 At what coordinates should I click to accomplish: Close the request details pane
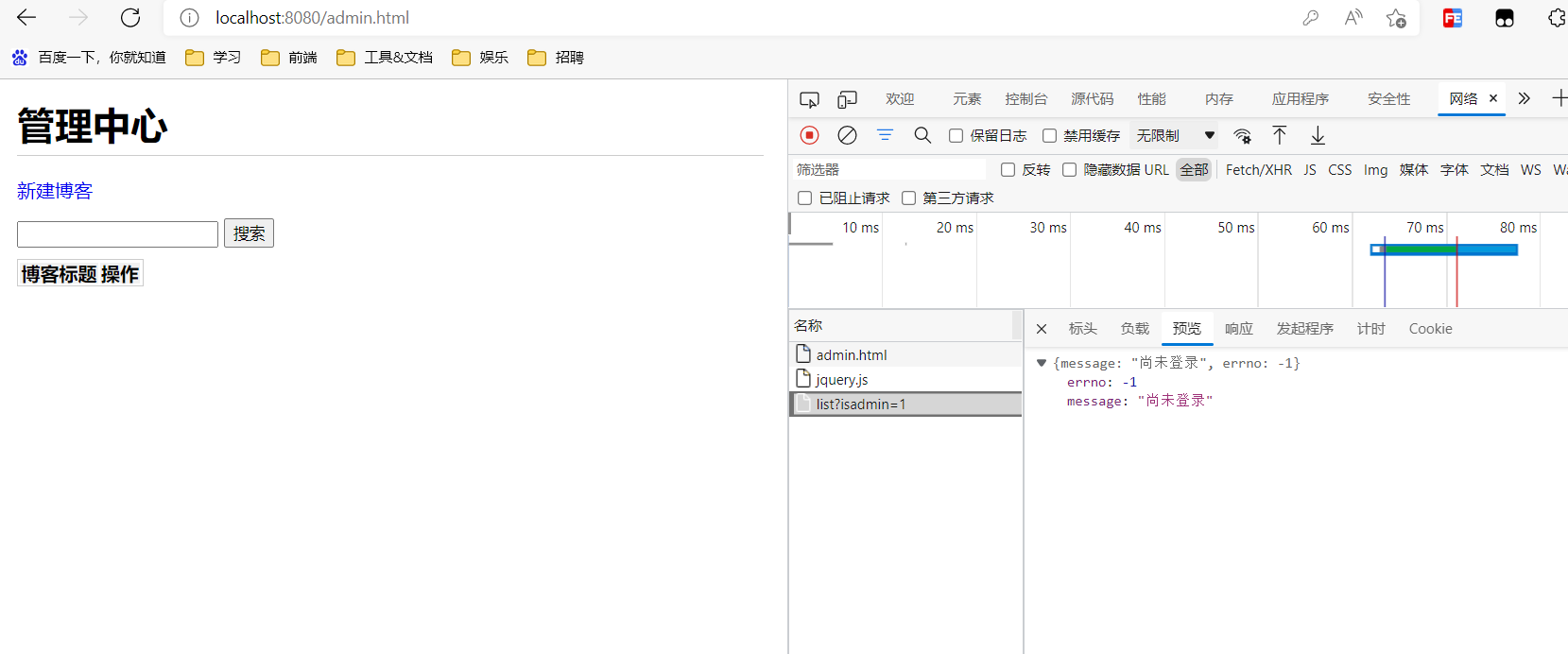click(1042, 329)
